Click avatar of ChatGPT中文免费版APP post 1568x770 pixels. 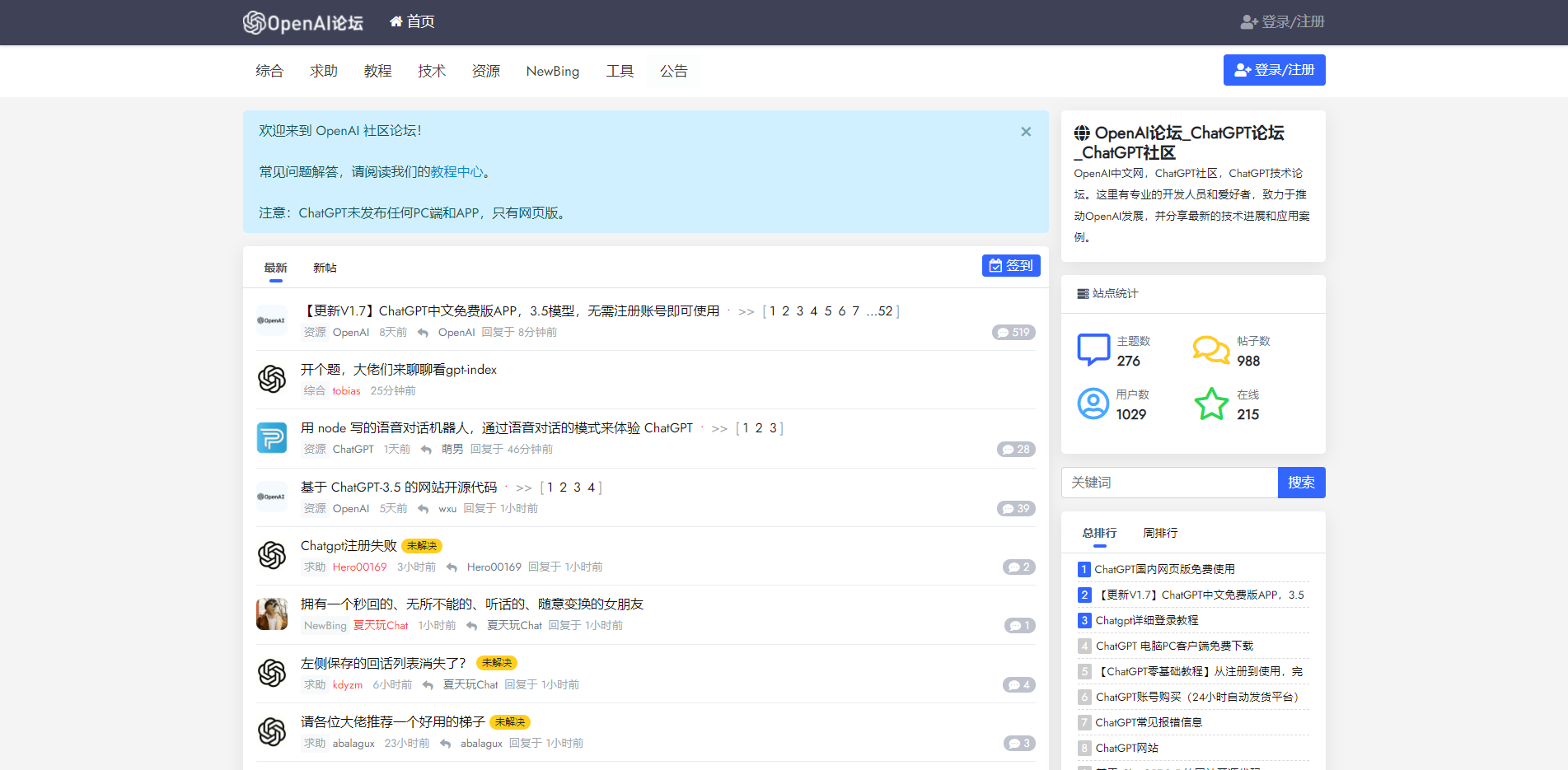(272, 320)
